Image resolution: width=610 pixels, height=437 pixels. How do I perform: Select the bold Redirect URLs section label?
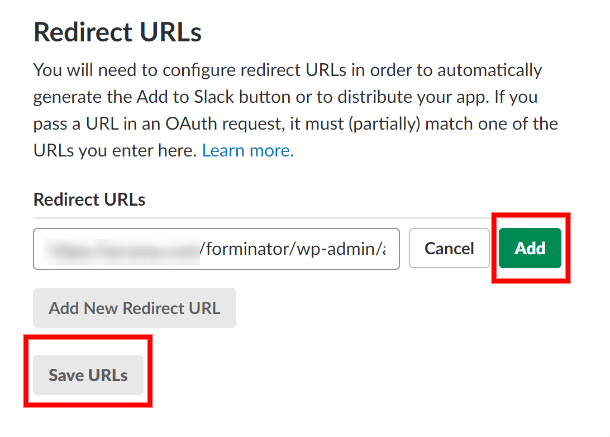(x=89, y=200)
